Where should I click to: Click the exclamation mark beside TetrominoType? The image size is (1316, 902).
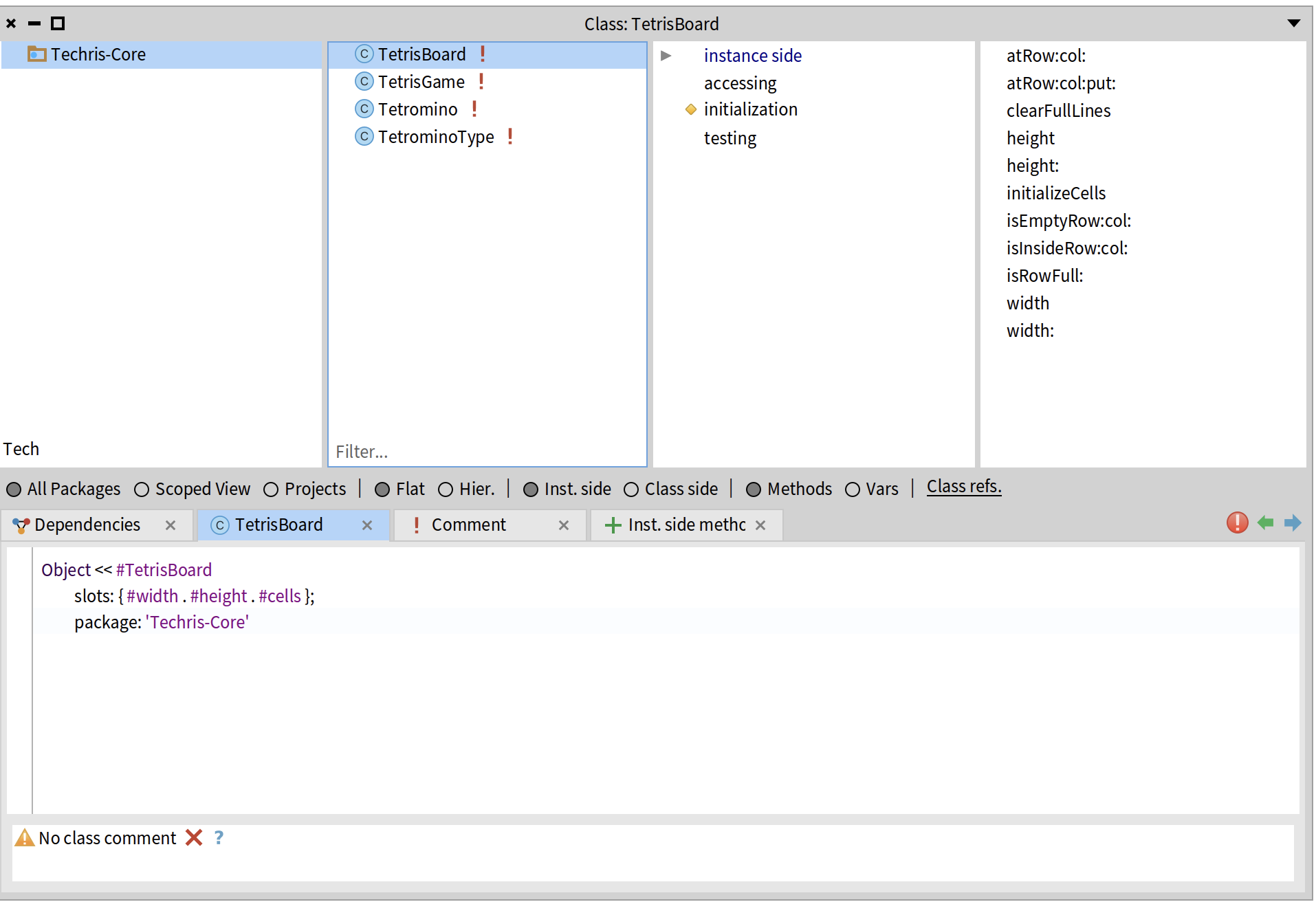(510, 137)
